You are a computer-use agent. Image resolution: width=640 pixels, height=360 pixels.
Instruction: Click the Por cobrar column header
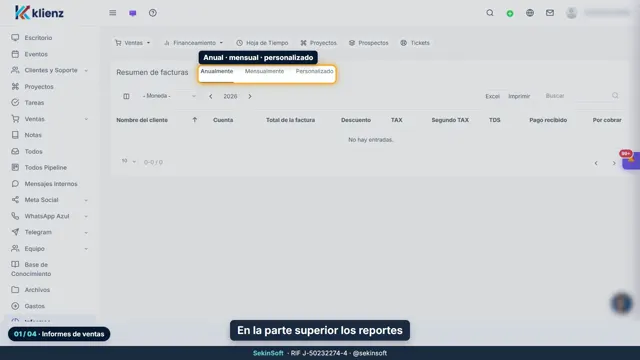click(x=607, y=120)
